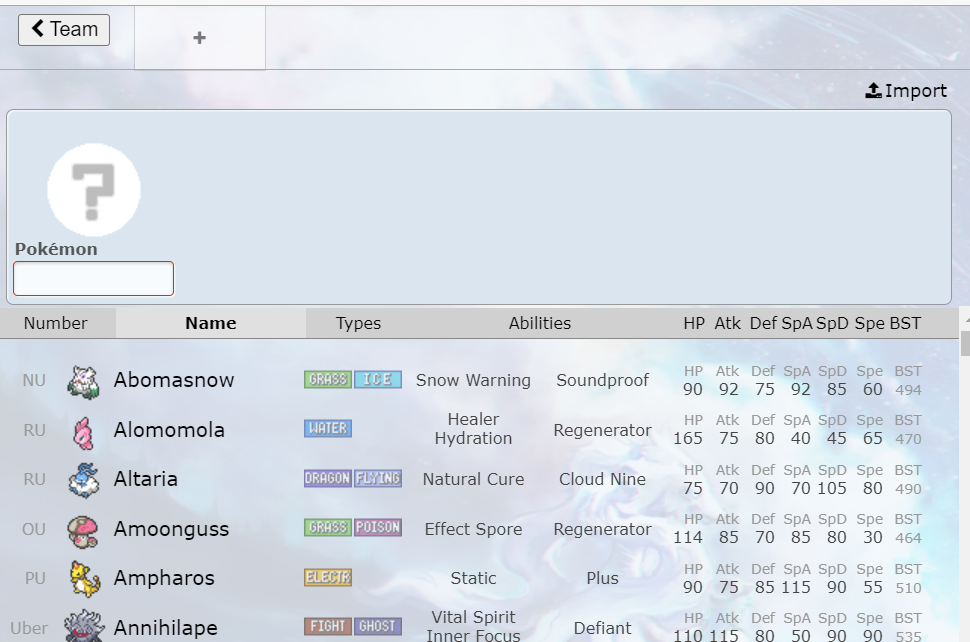Sort the list by Abilities
The image size is (970, 642).
(539, 323)
